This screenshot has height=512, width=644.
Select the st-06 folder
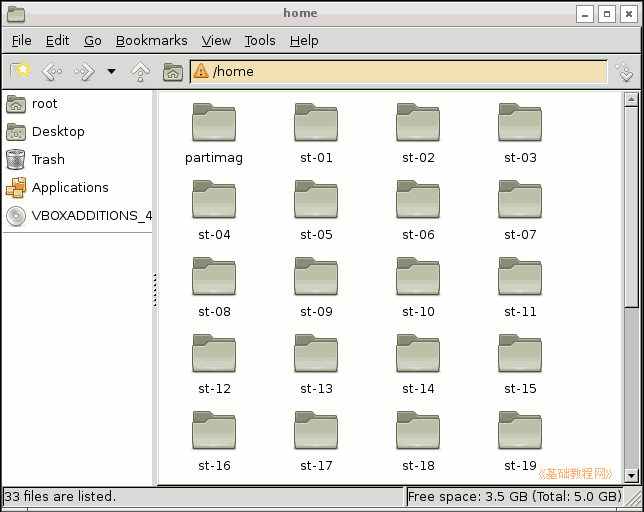418,211
